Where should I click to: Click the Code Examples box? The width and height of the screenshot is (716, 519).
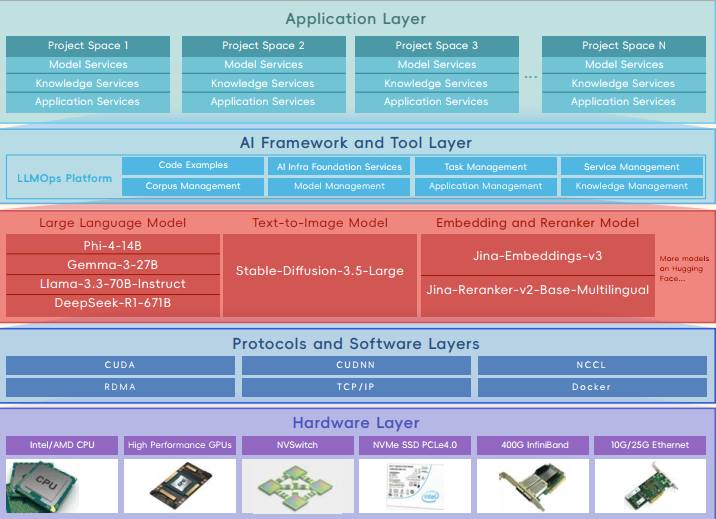pyautogui.click(x=193, y=166)
